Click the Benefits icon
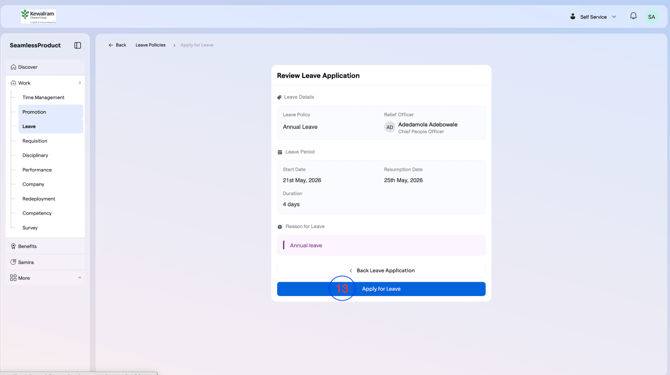 tap(13, 246)
